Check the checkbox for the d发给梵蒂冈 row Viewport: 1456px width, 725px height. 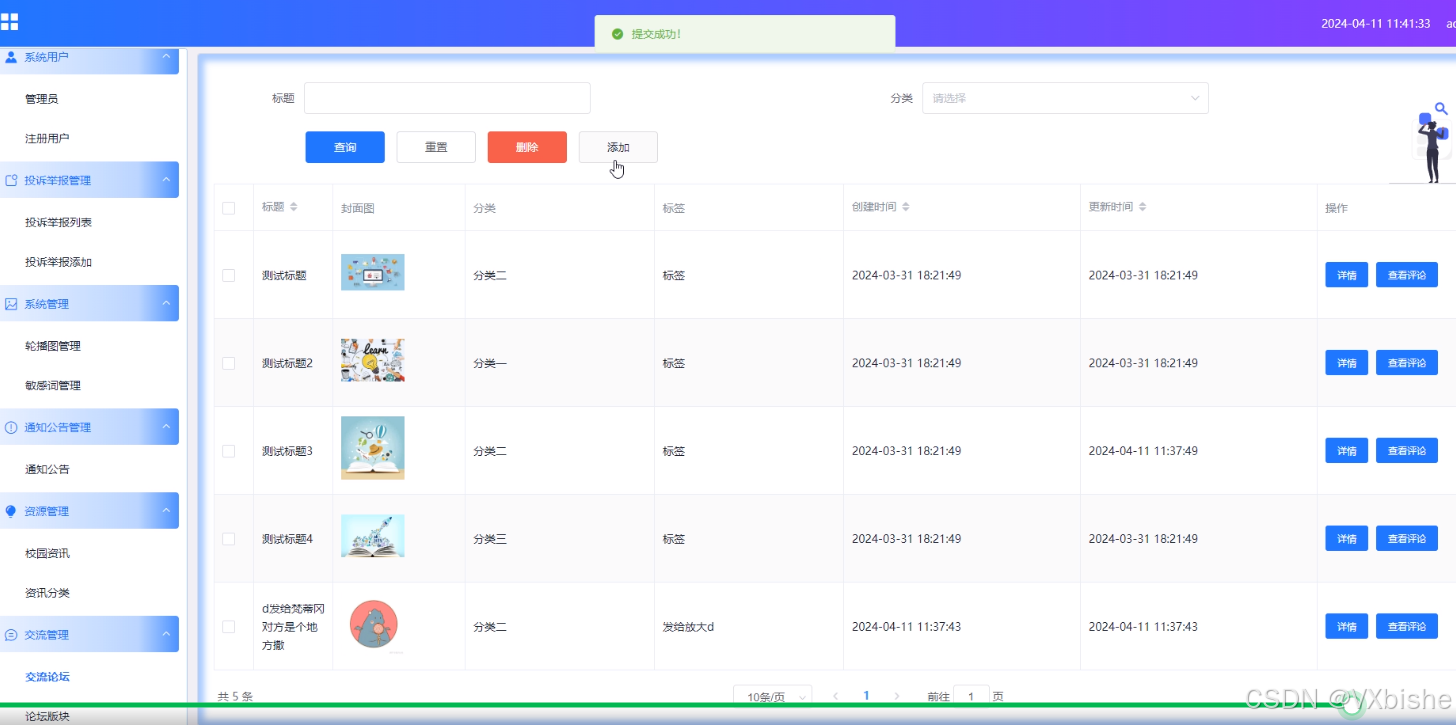coord(228,627)
